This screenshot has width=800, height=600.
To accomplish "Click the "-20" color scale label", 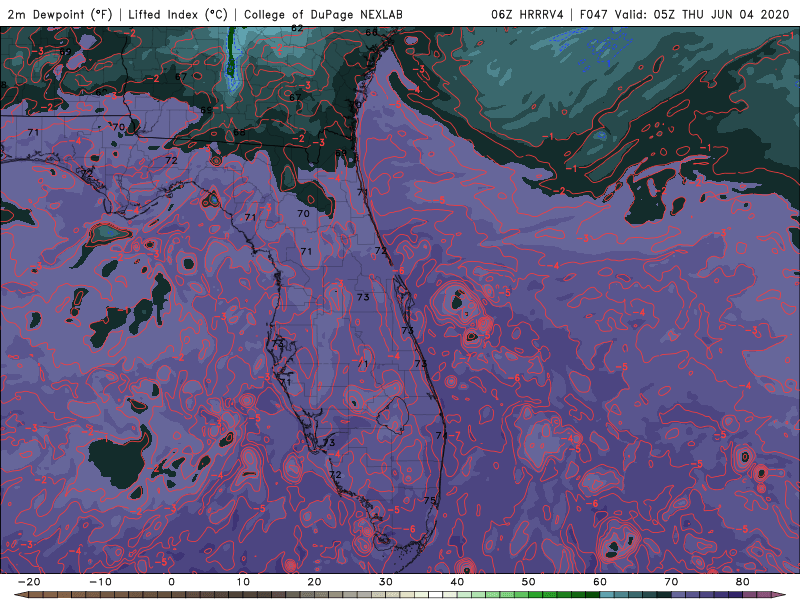I will pos(29,582).
